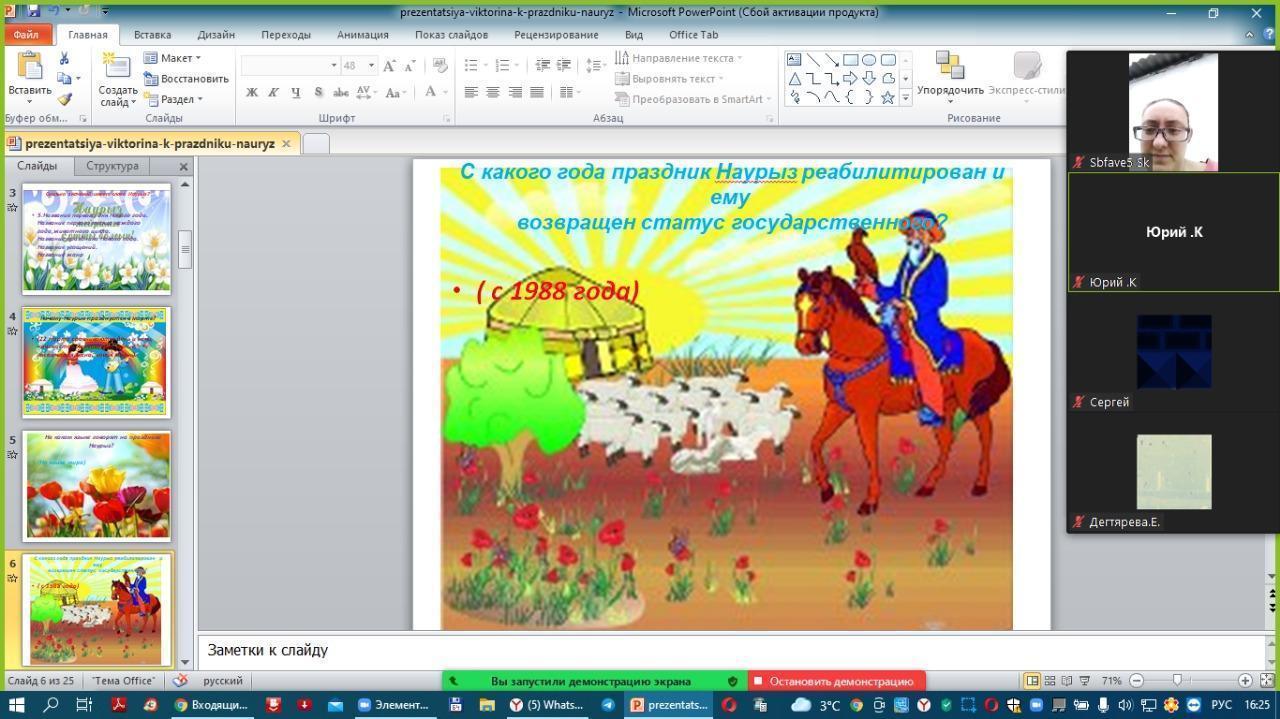Screen dimensions: 1280x719
Task: Click the zoom slider in status bar
Action: point(1177,680)
